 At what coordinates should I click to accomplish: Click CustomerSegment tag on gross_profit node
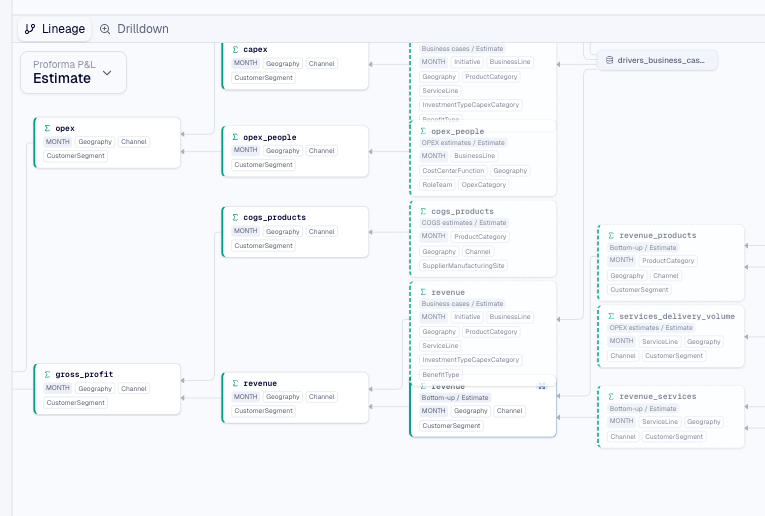click(76, 403)
